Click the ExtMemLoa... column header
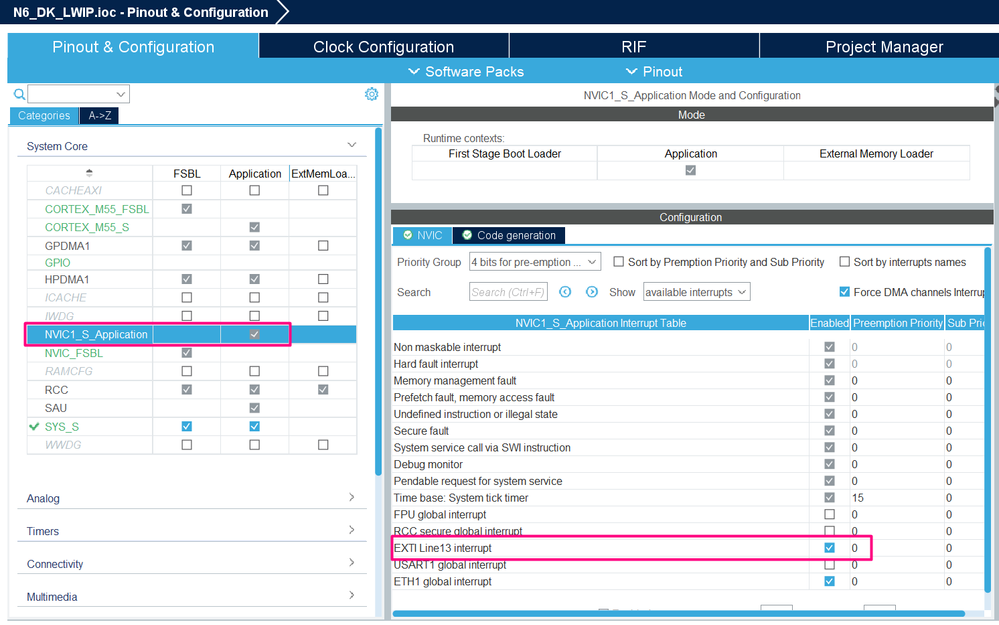The image size is (999, 625). [323, 173]
